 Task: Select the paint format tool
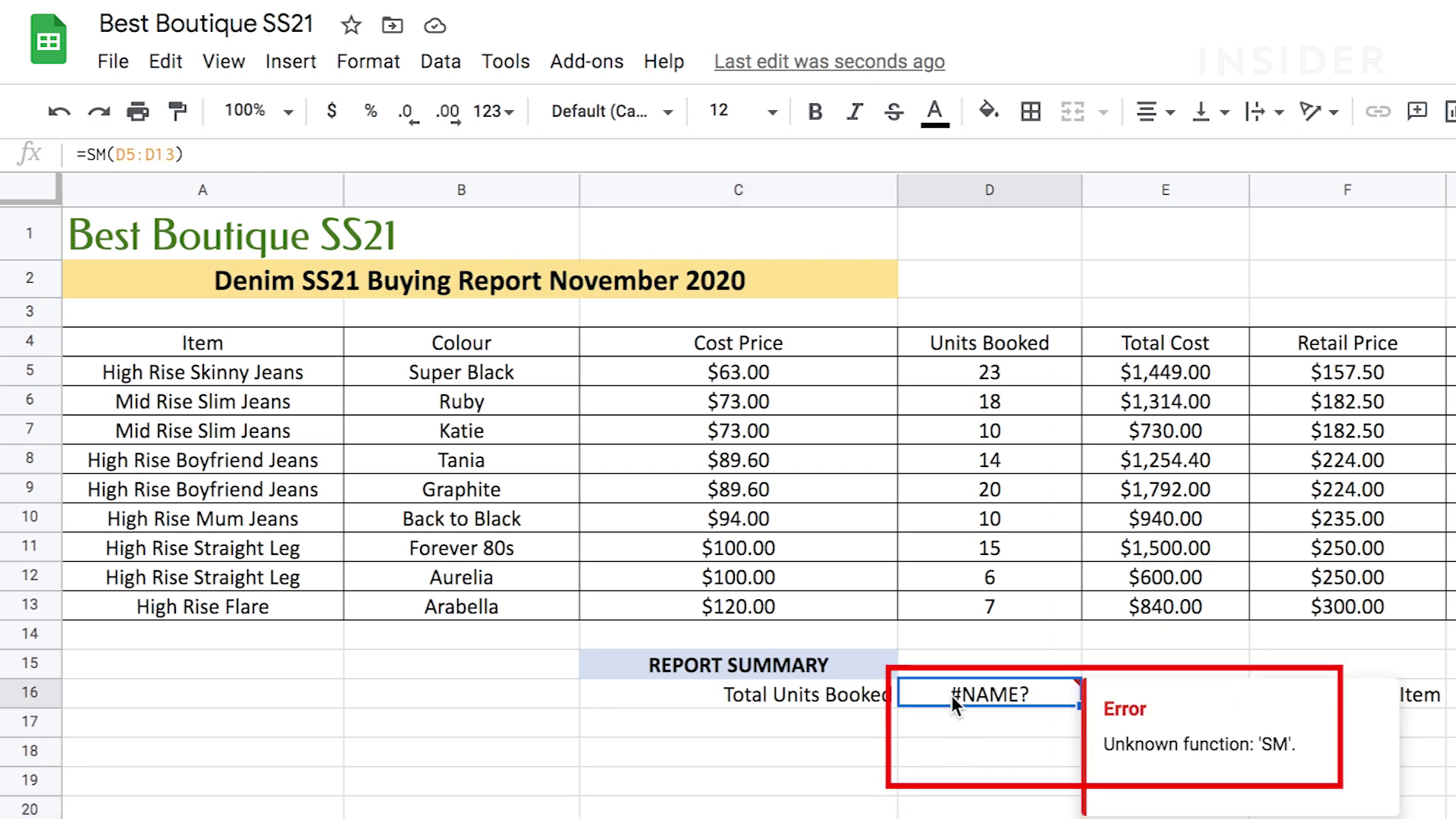(x=177, y=111)
